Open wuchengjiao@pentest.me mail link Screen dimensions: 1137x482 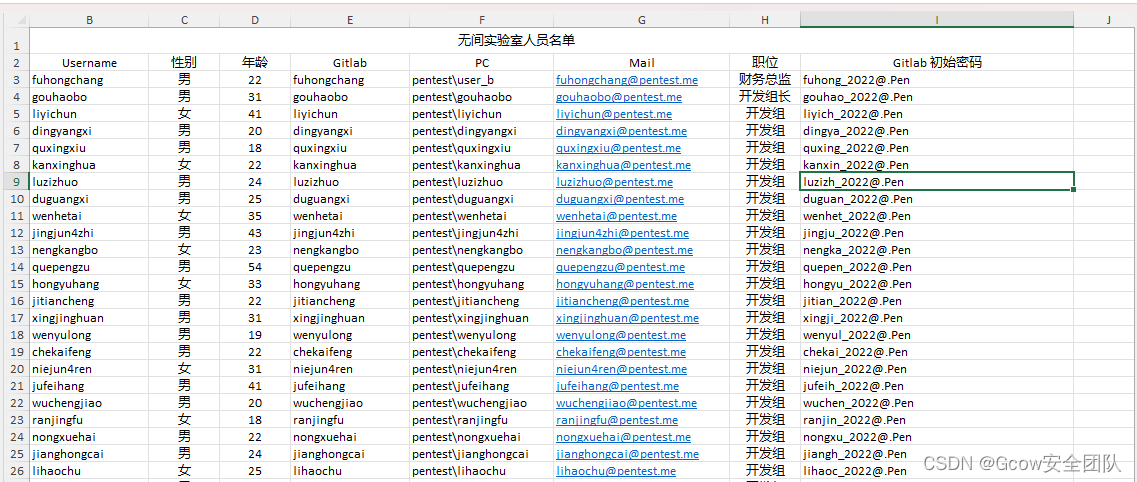(627, 403)
